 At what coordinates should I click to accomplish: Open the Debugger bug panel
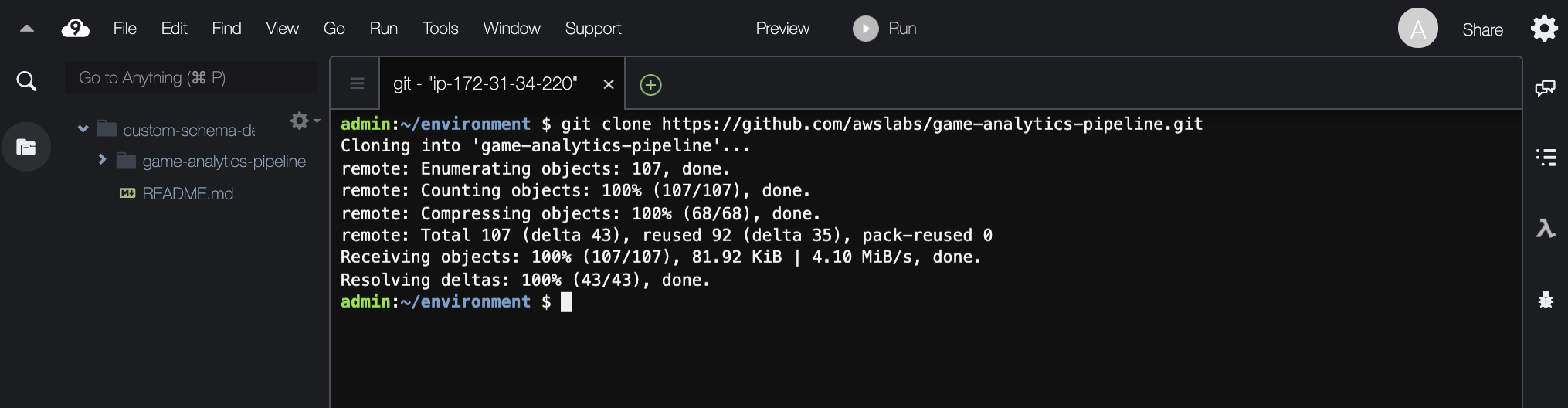[x=1546, y=299]
